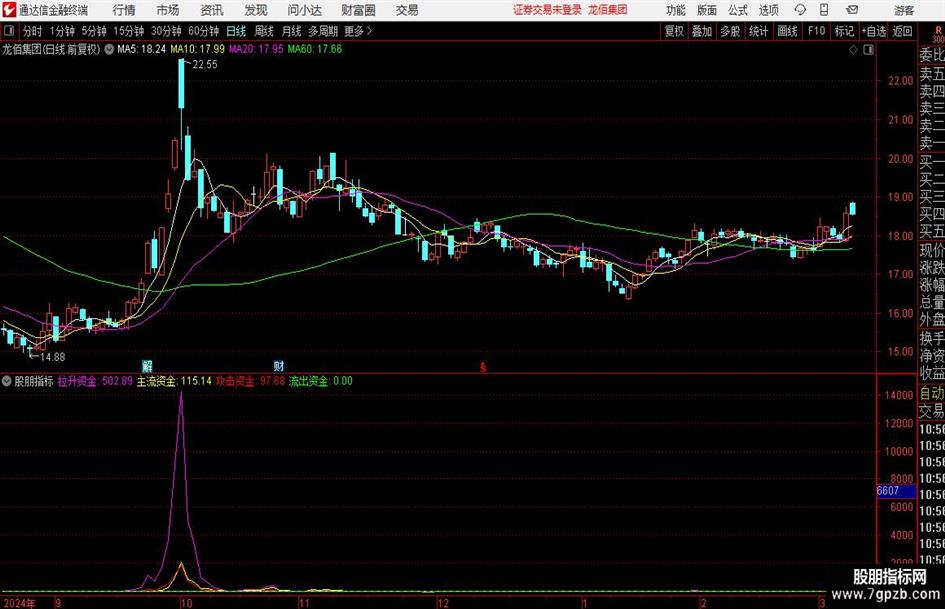Click the 22.55 high price label
This screenshot has height=609, width=945.
point(205,65)
